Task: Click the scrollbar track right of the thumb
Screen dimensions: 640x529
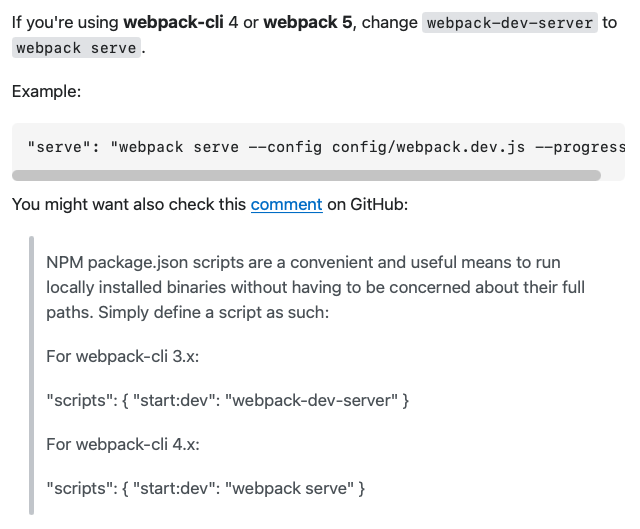Action: (612, 175)
